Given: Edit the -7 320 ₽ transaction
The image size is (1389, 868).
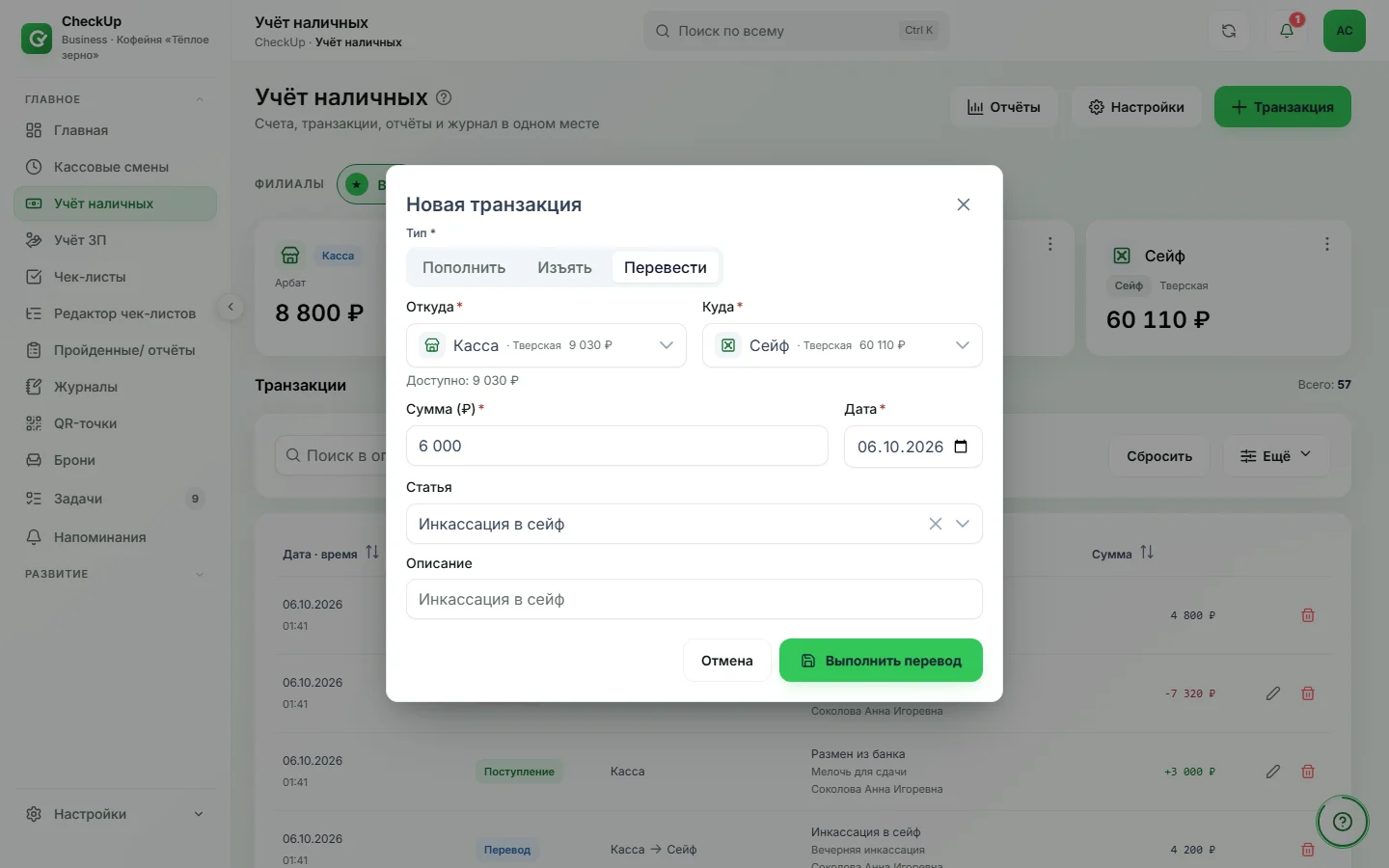Looking at the screenshot, I should tap(1273, 693).
